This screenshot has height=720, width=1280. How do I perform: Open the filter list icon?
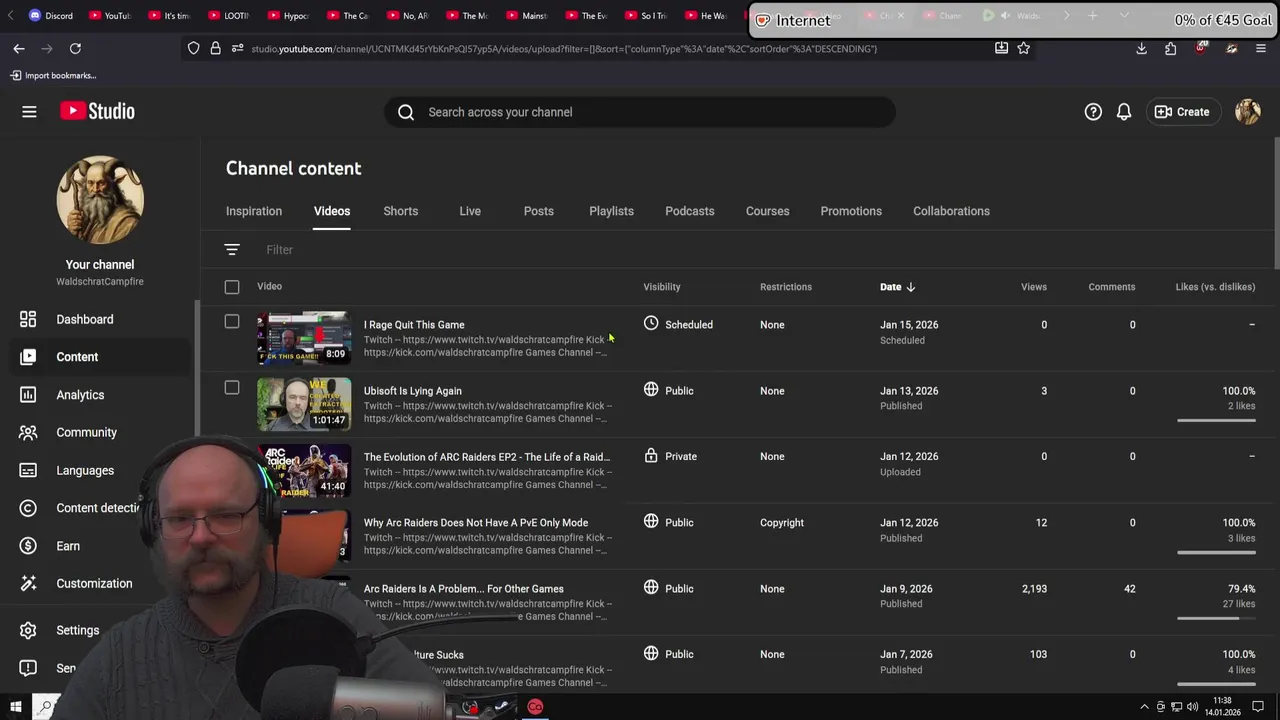coord(232,250)
